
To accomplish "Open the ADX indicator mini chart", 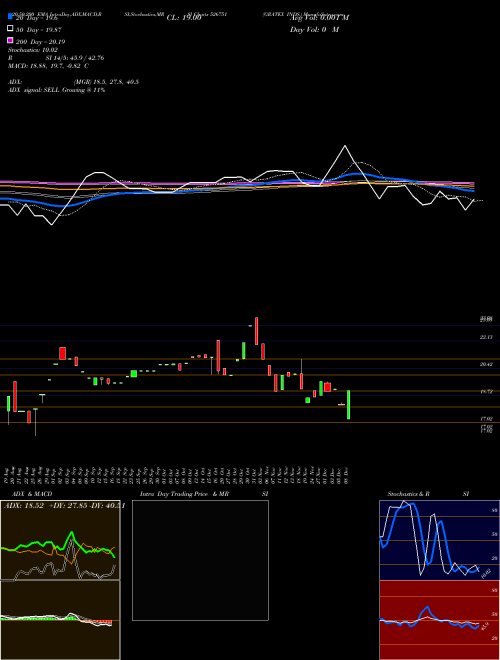I will point(60,540).
